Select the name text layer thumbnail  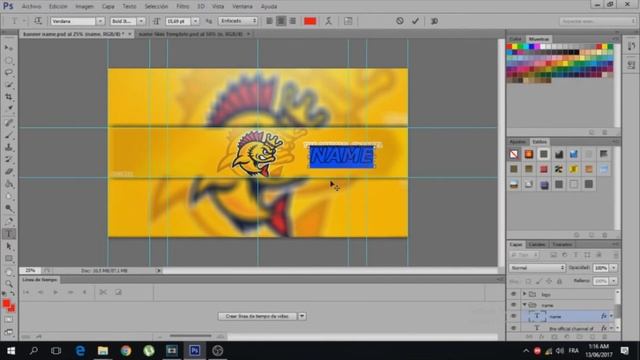(x=537, y=316)
